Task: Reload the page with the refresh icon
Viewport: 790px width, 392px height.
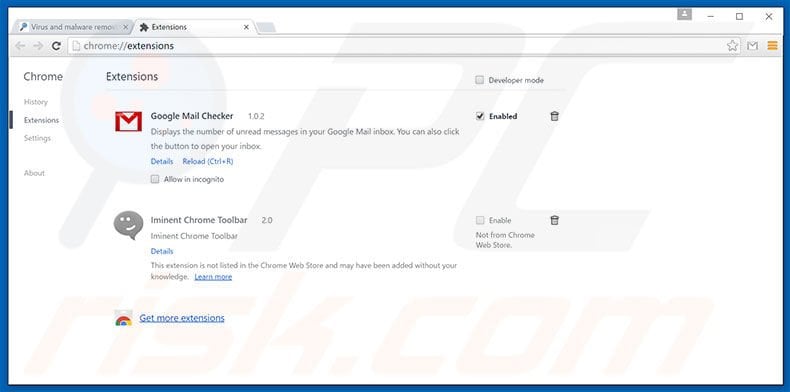Action: [x=56, y=46]
